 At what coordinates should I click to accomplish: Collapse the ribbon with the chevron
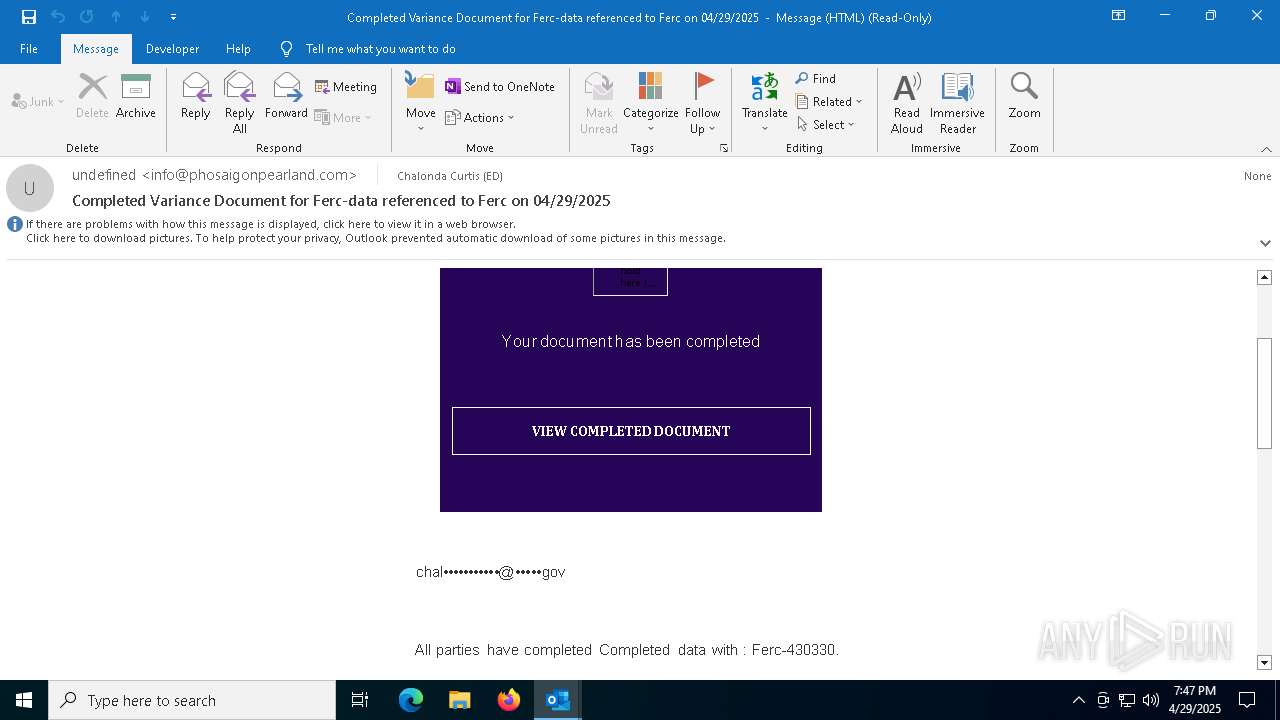1266,149
